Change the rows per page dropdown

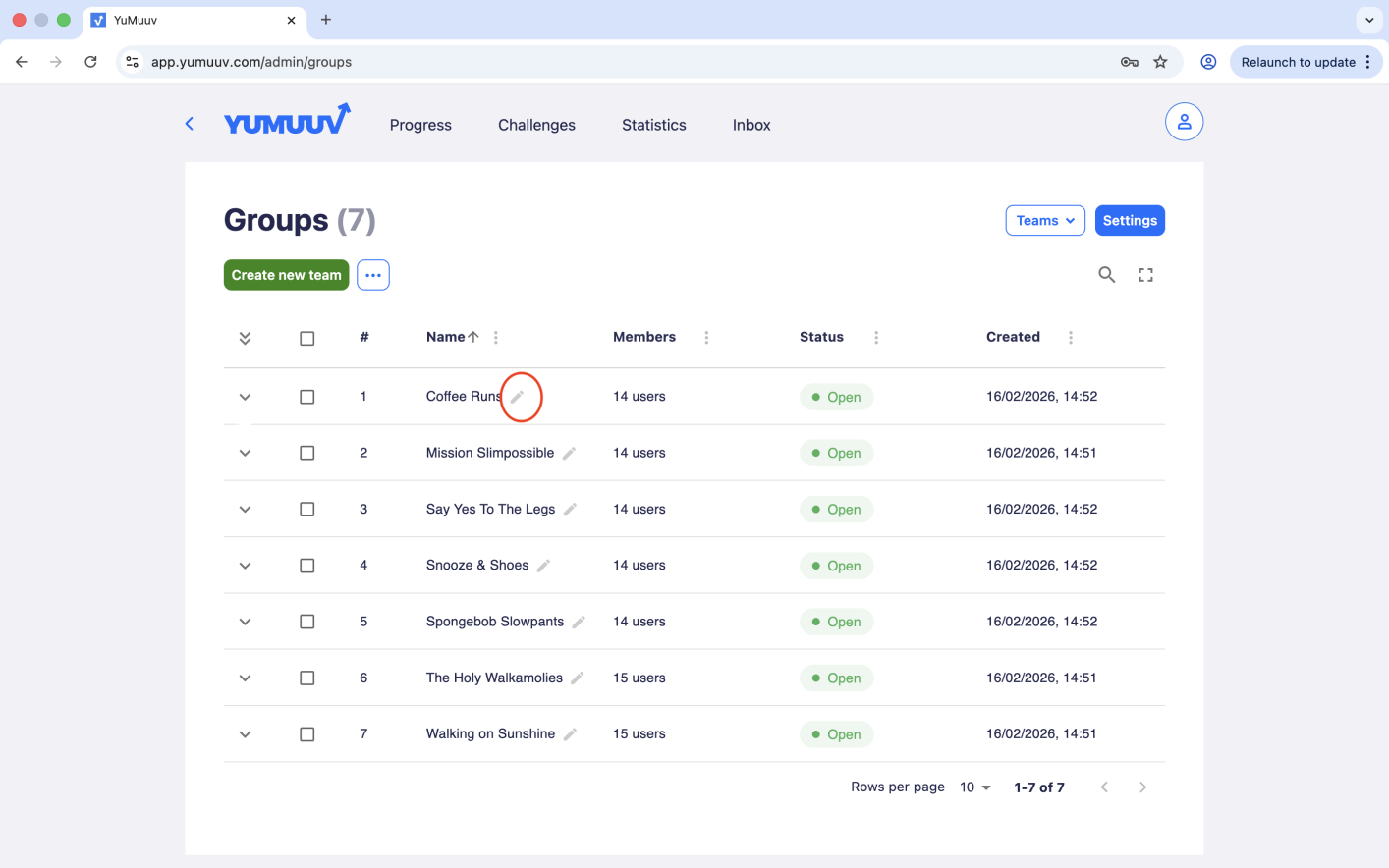[975, 787]
